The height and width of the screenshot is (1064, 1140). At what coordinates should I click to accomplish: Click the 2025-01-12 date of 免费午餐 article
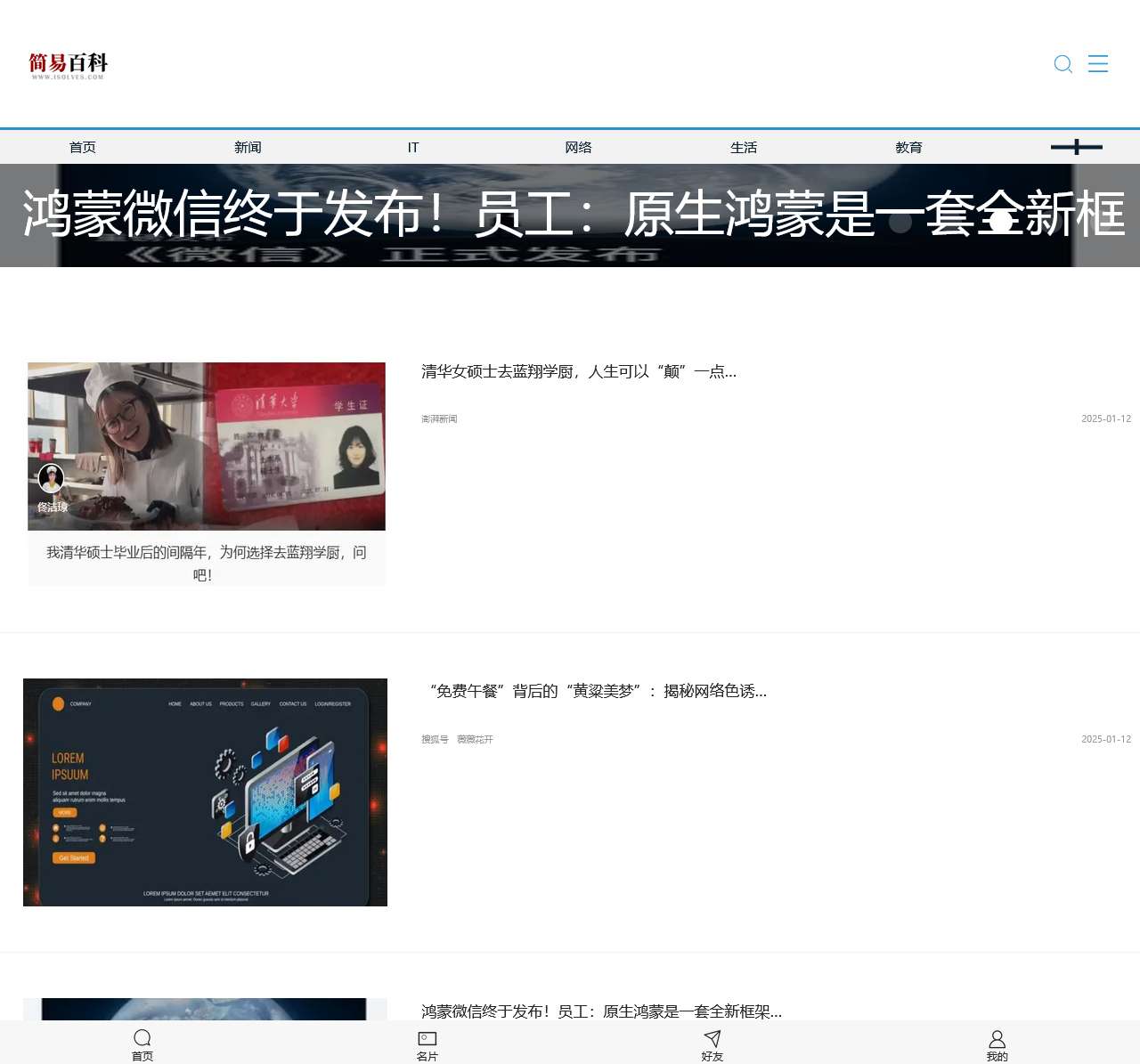coord(1106,739)
